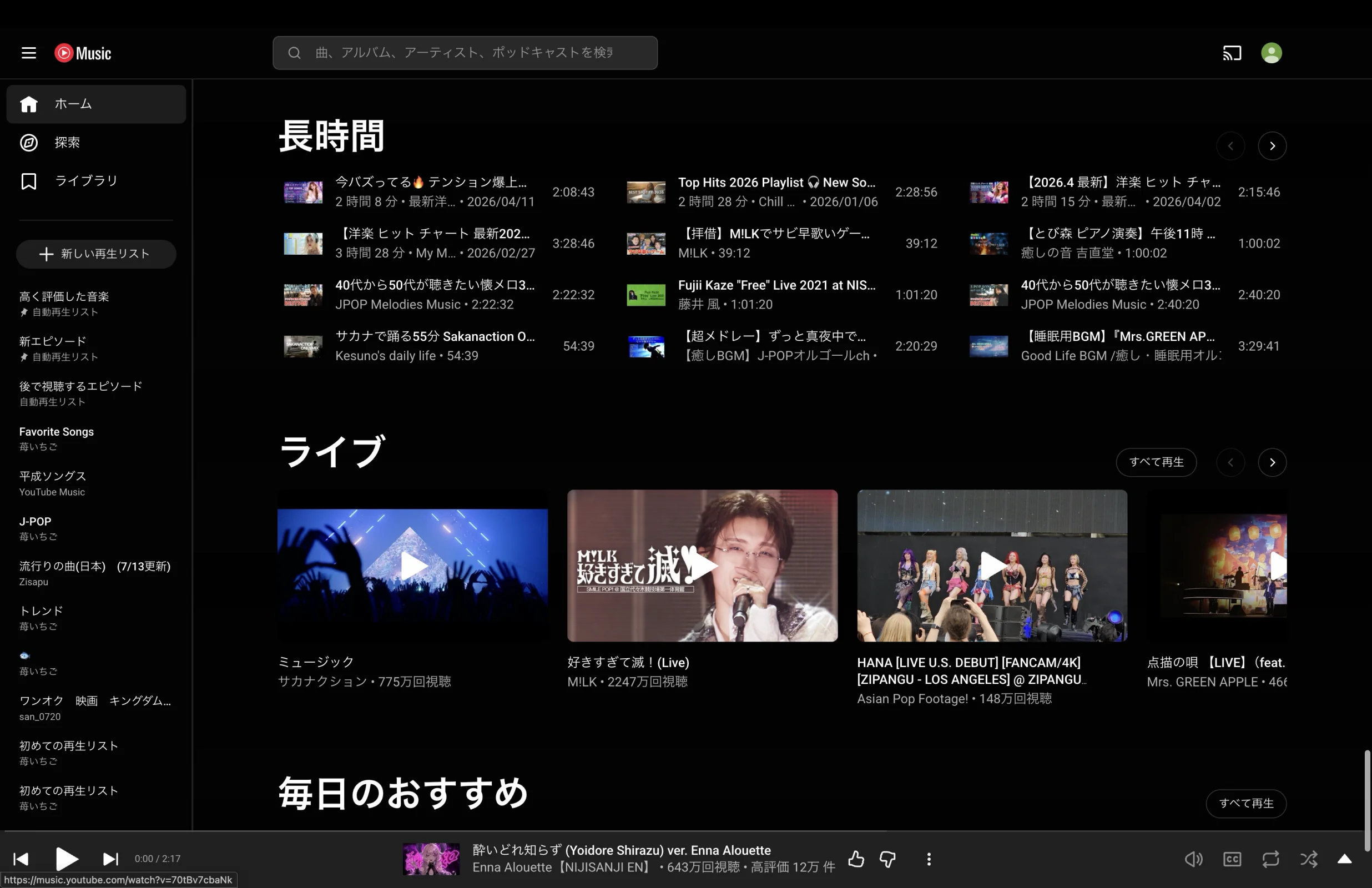Go to previous page of ライブ section
The height and width of the screenshot is (888, 1372).
click(x=1231, y=462)
